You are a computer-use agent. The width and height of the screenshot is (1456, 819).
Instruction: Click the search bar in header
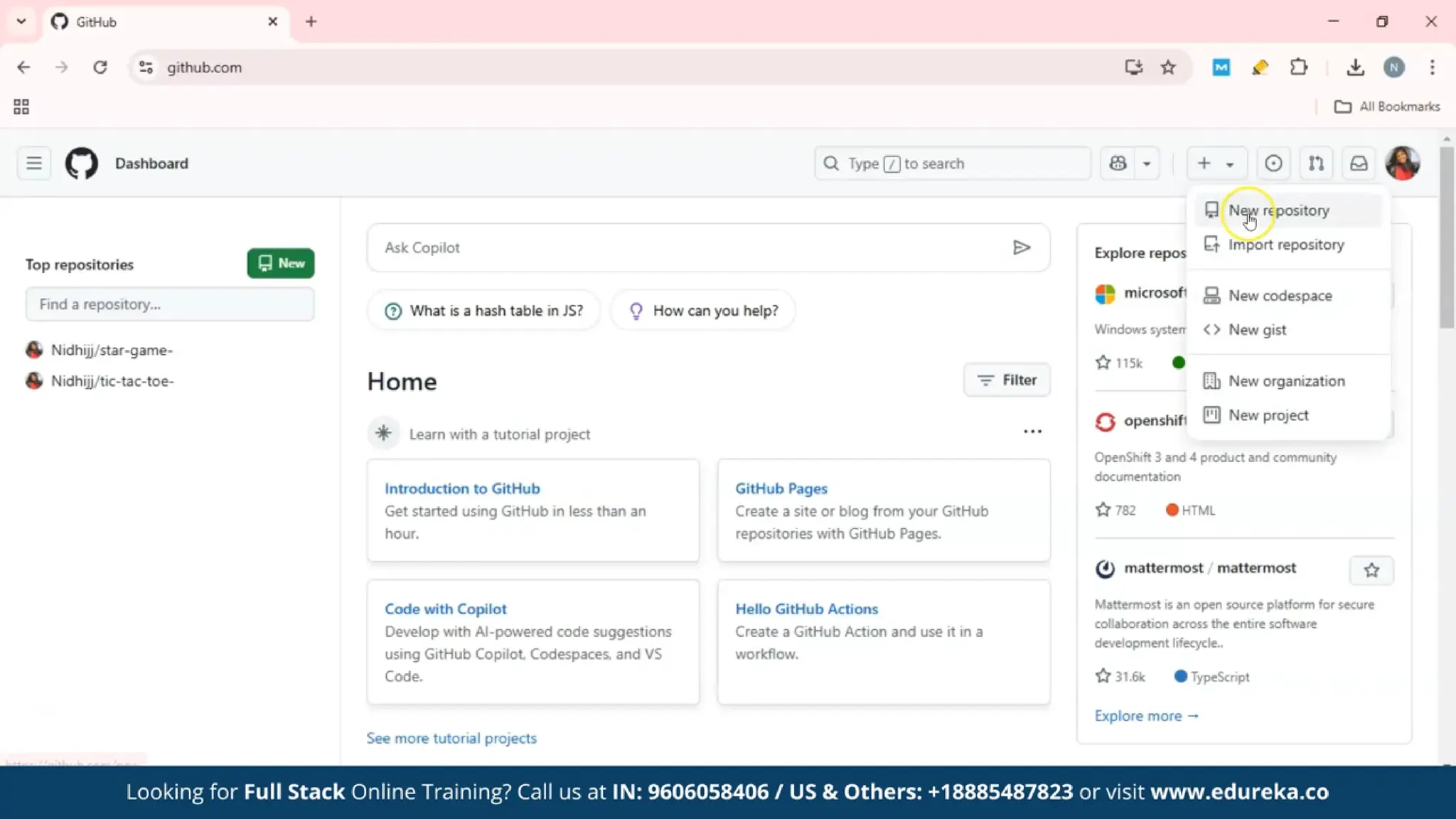click(x=953, y=164)
